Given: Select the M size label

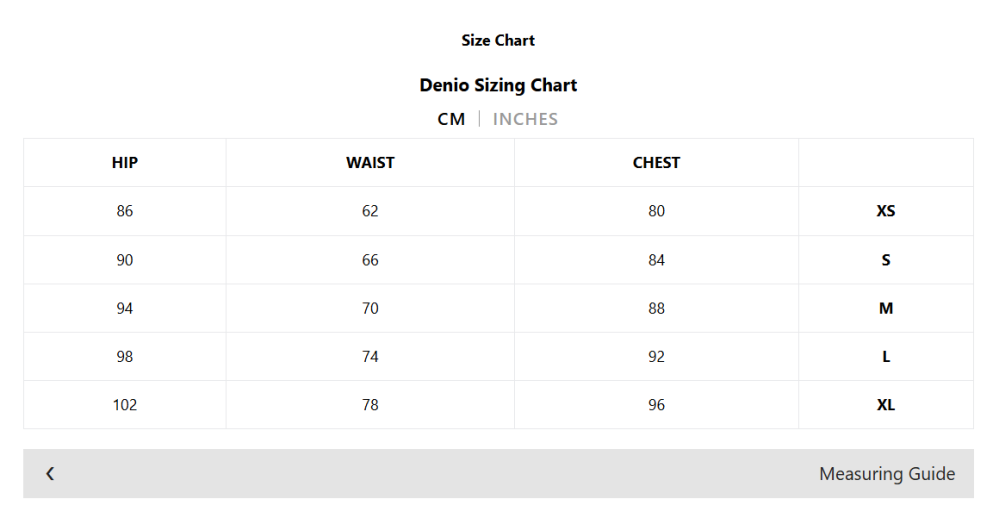Looking at the screenshot, I should coord(886,309).
